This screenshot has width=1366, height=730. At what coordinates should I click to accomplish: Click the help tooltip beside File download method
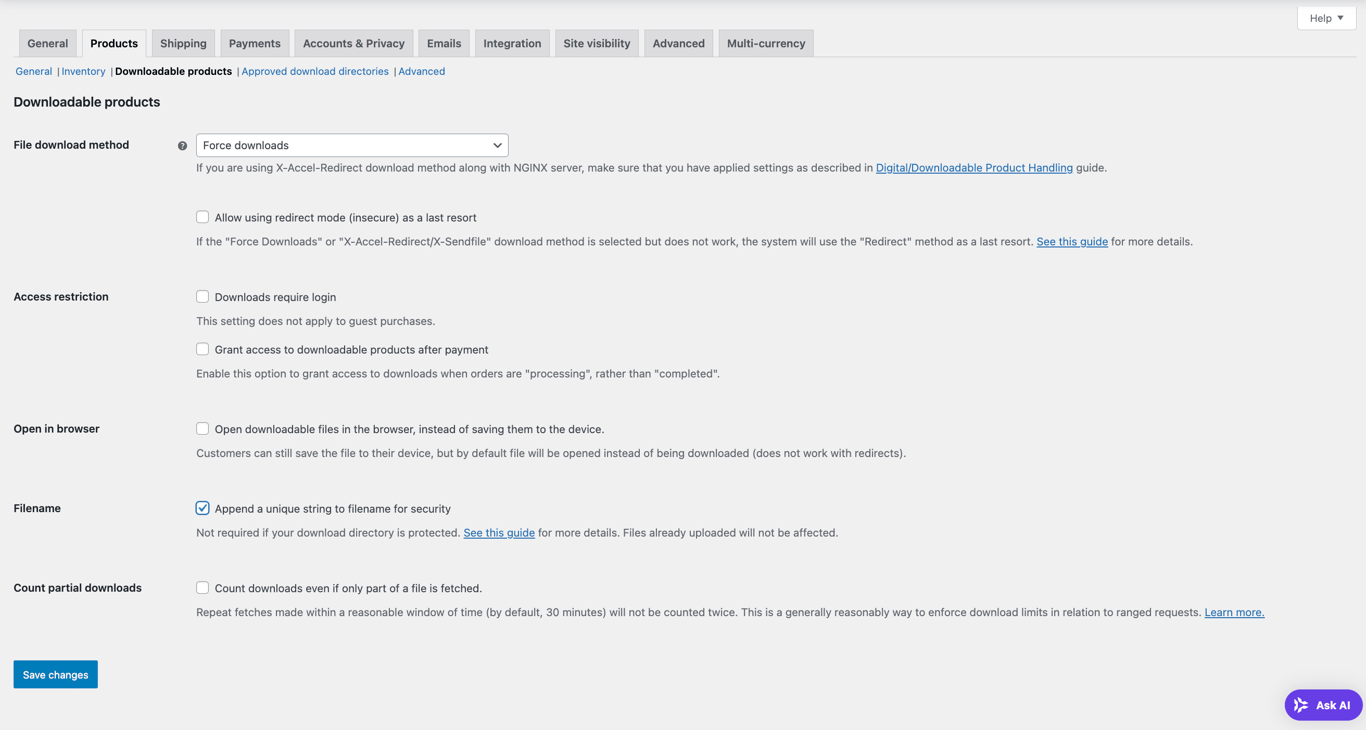(182, 145)
